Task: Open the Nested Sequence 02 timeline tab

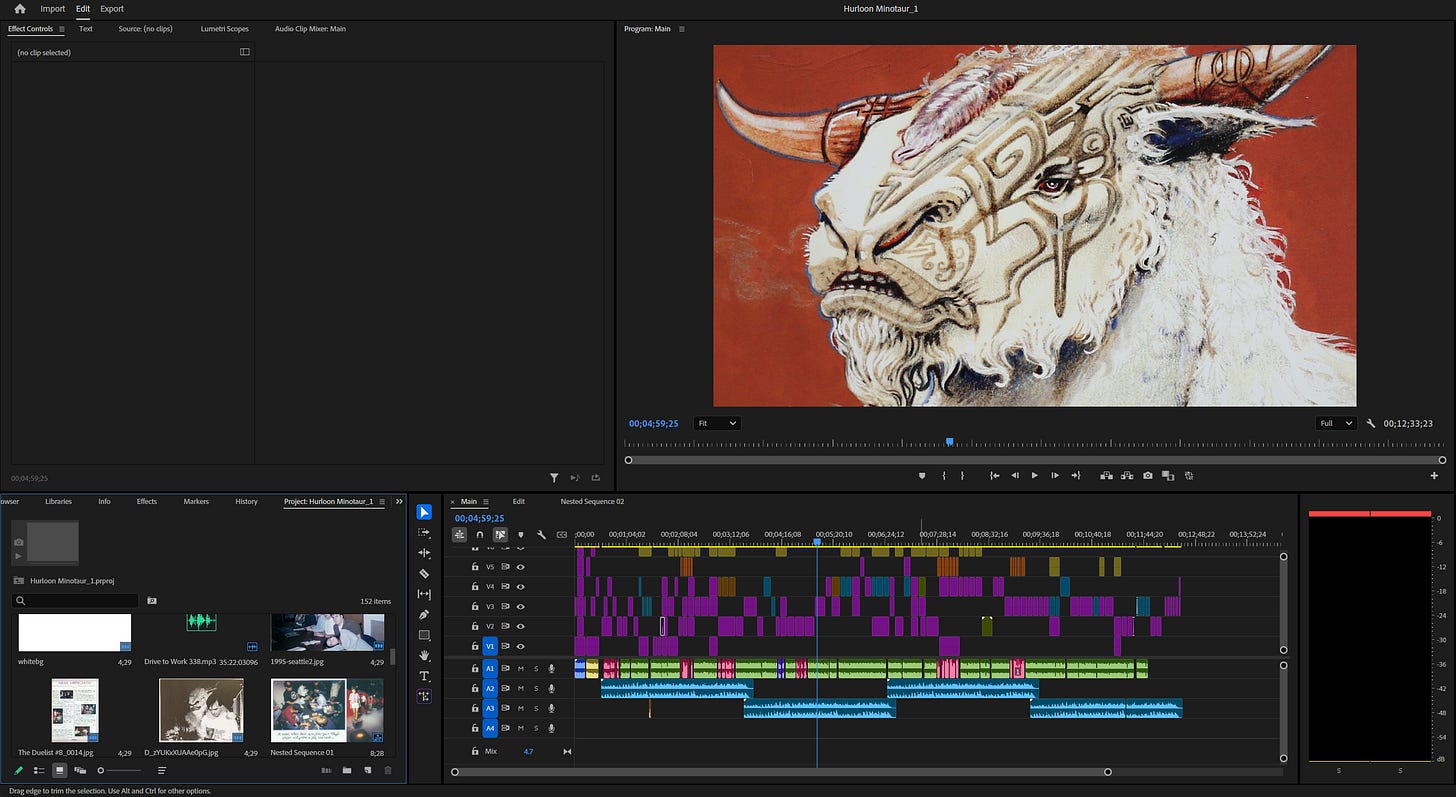Action: 592,502
